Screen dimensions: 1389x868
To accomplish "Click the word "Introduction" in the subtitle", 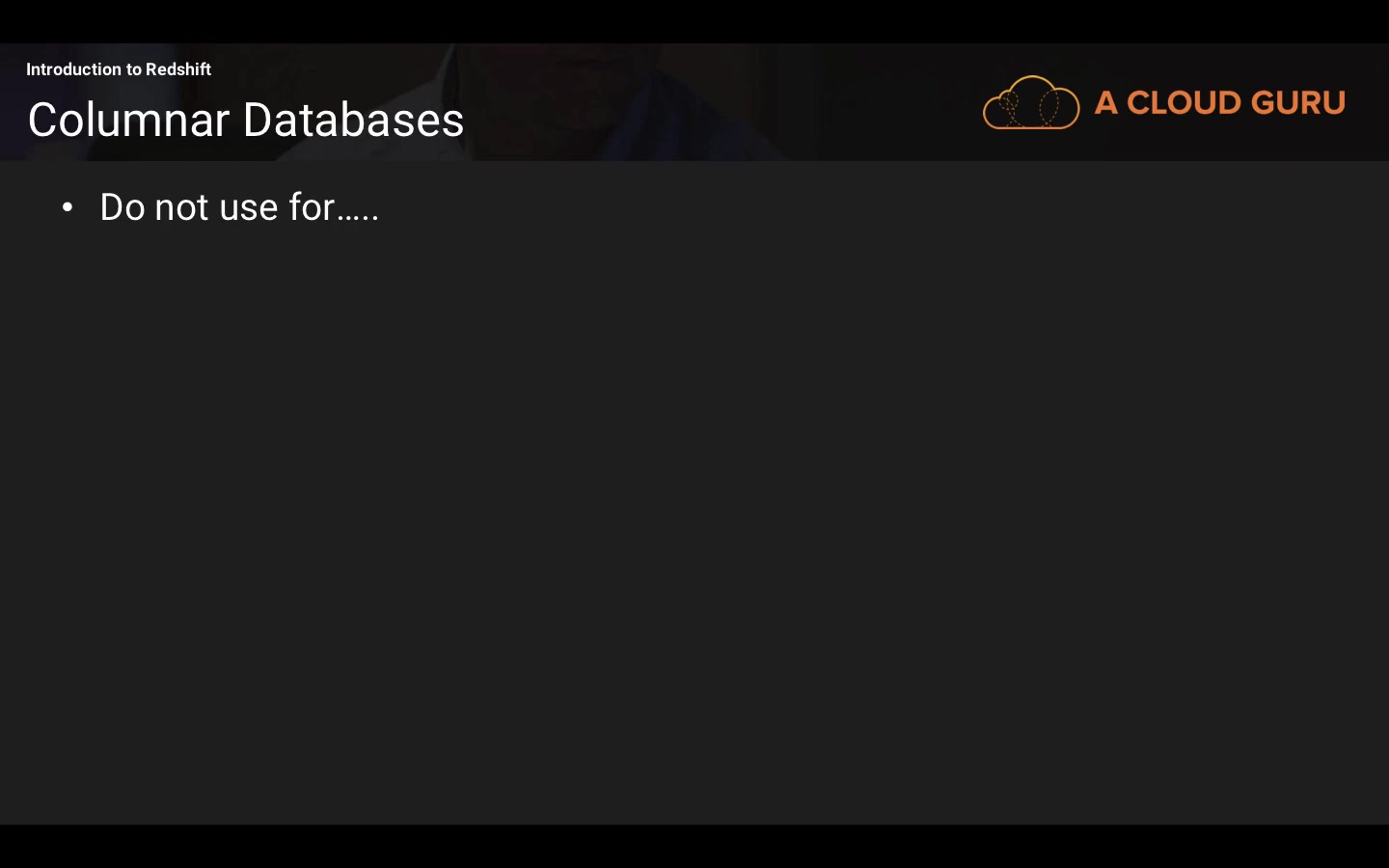I will coord(73,69).
